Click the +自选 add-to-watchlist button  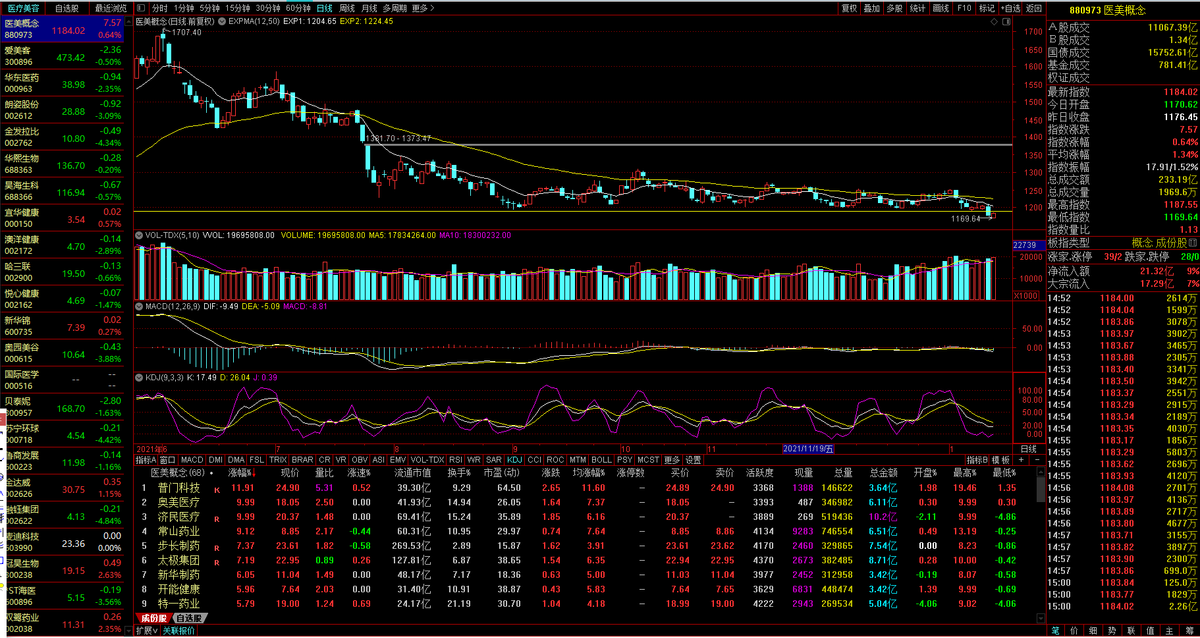[x=1010, y=8]
